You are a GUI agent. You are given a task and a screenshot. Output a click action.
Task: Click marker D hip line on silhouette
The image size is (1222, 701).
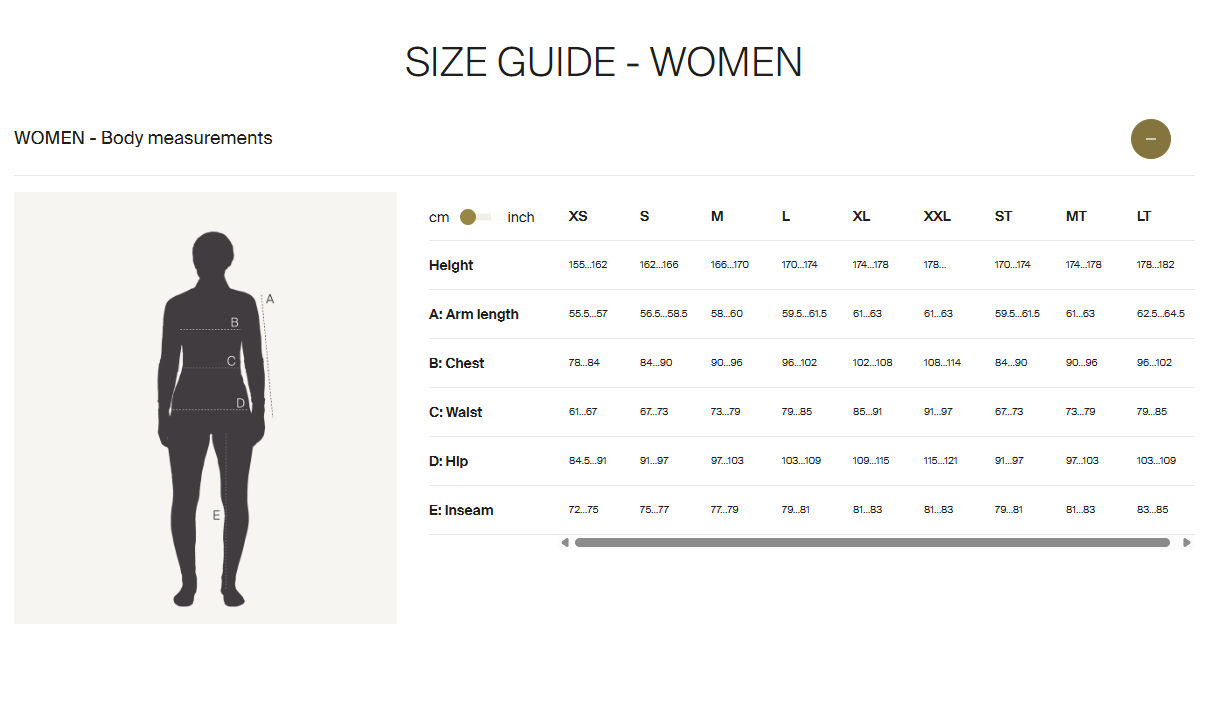(x=240, y=403)
